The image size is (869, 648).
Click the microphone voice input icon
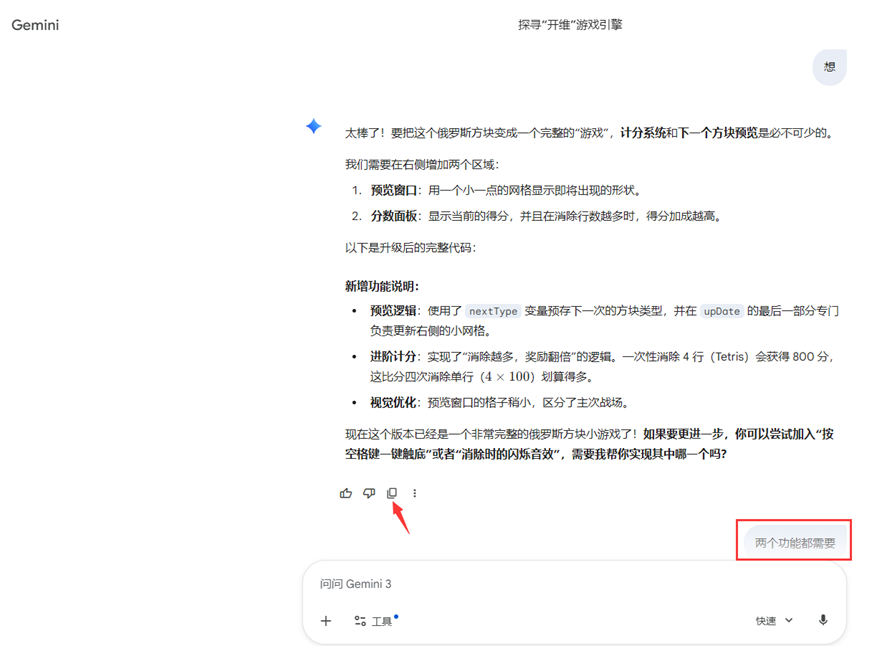pos(823,620)
